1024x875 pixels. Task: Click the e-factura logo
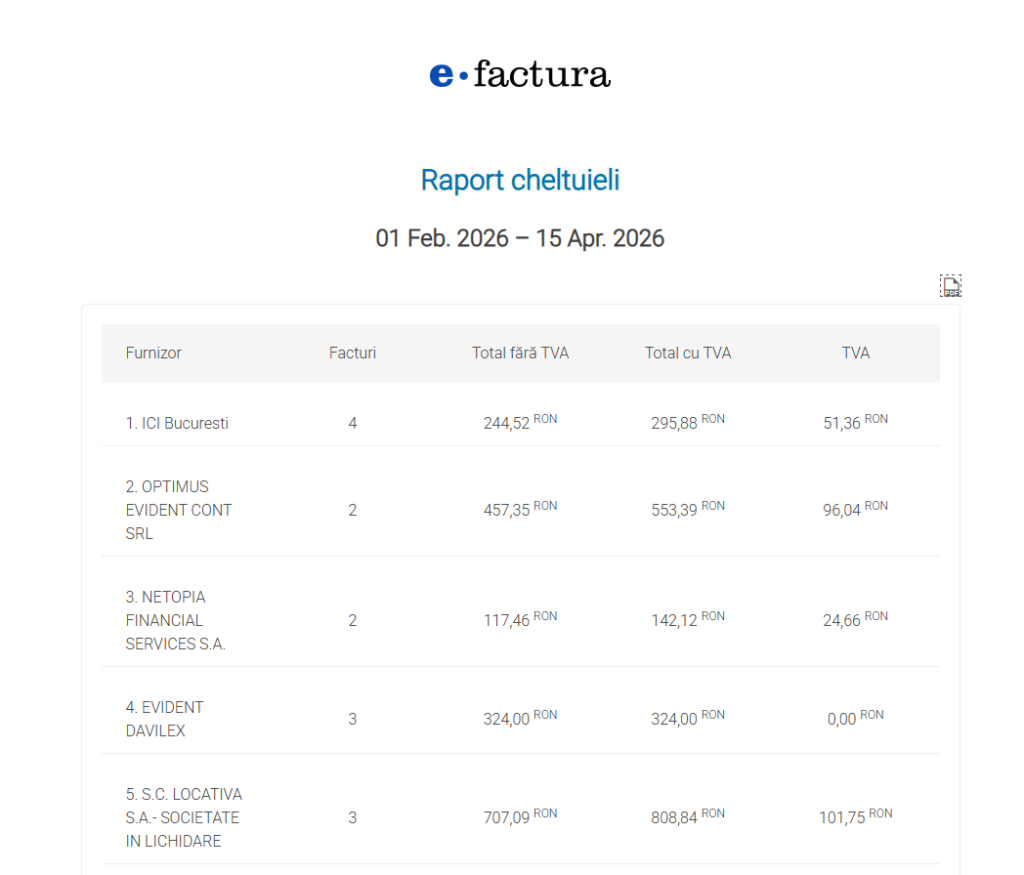click(520, 75)
